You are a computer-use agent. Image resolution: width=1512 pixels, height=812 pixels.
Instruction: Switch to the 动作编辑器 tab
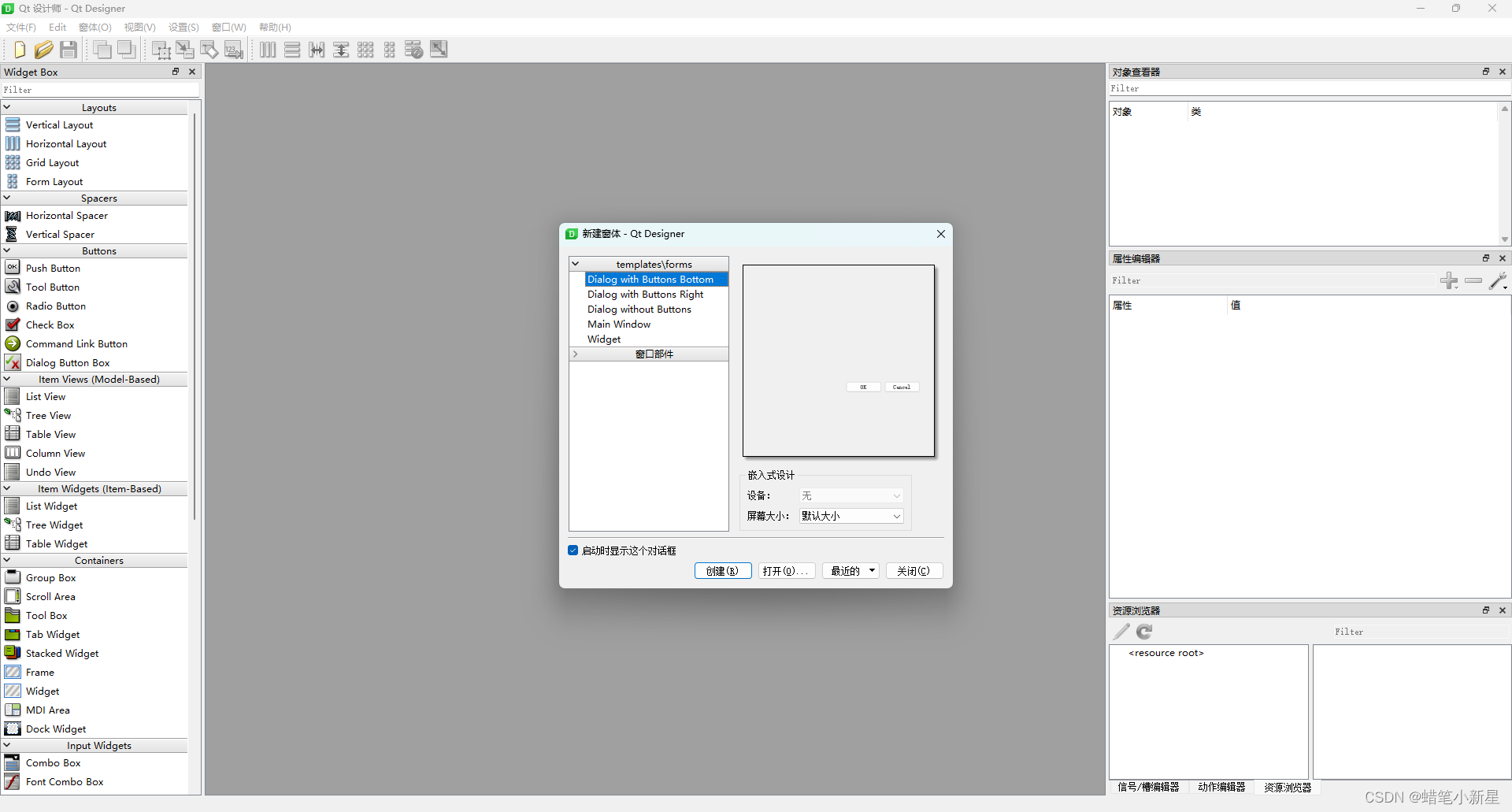pos(1221,787)
